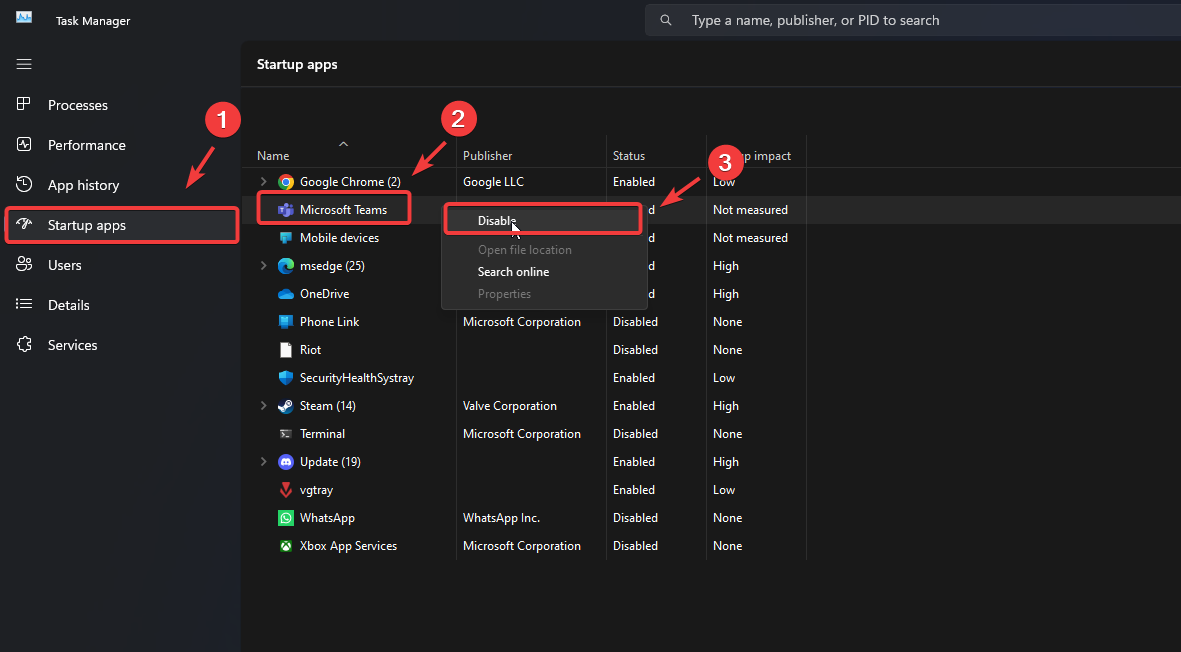1181x652 pixels.
Task: Choose Search online in context menu
Action: [513, 272]
